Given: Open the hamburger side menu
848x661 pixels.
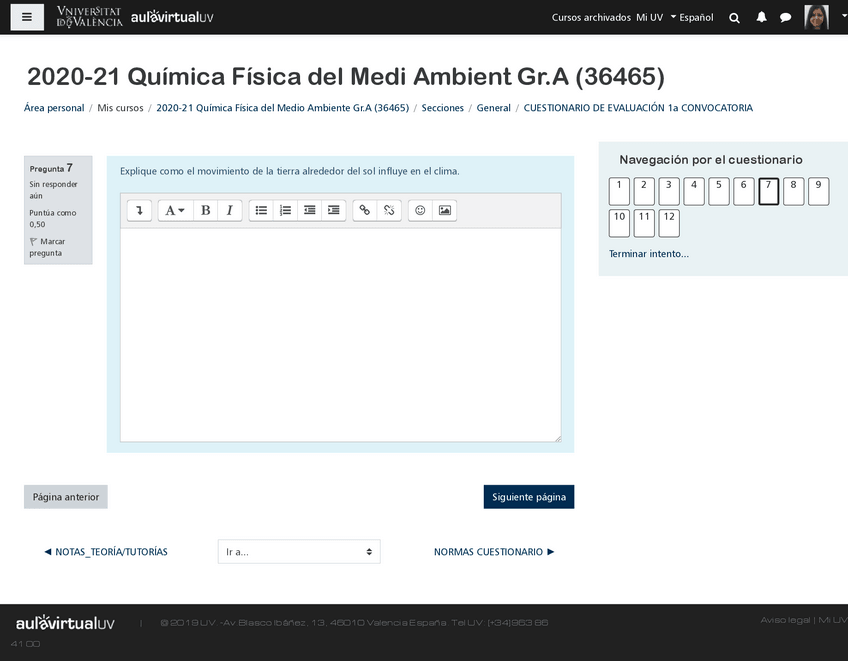Looking at the screenshot, I should point(27,17).
